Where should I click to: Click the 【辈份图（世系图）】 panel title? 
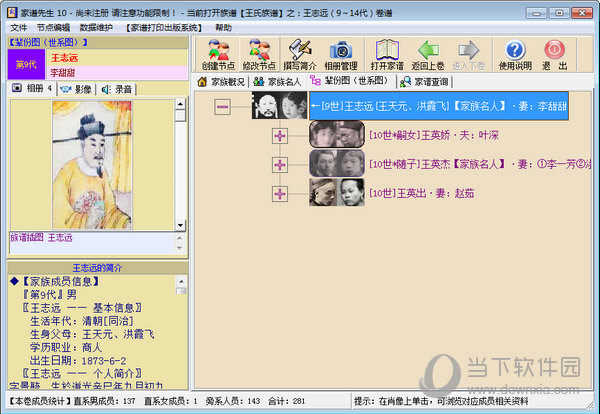(48, 42)
